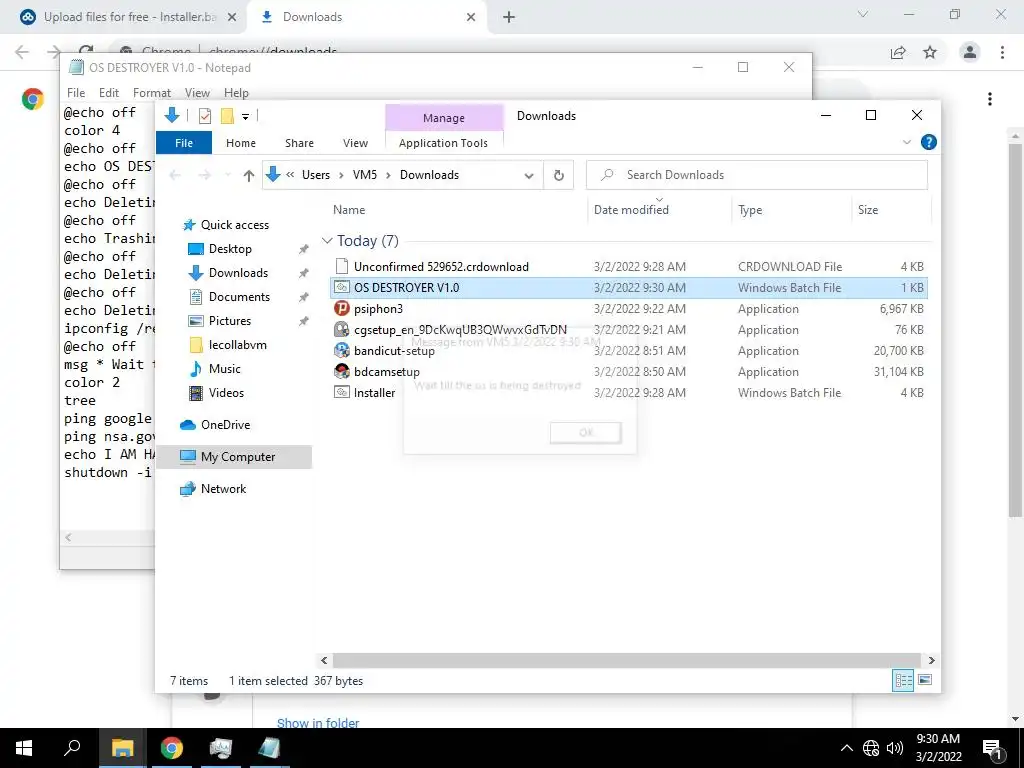
Task: Switch to large thumbnails view icon
Action: [925, 680]
